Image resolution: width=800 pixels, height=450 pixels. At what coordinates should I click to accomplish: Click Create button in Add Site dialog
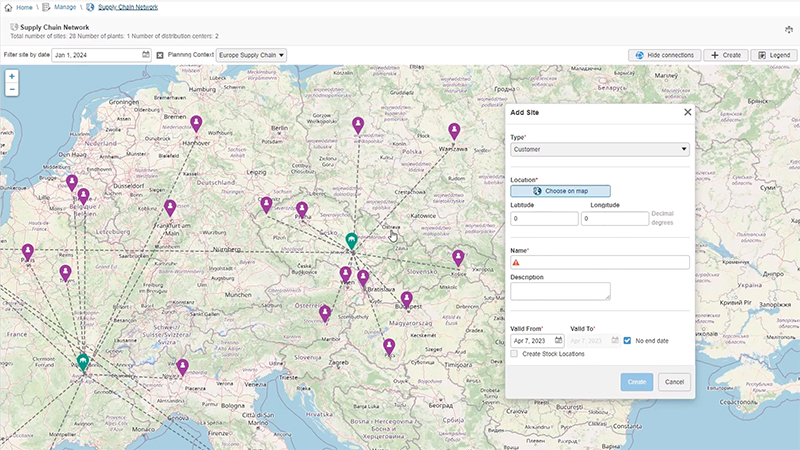[x=636, y=382]
